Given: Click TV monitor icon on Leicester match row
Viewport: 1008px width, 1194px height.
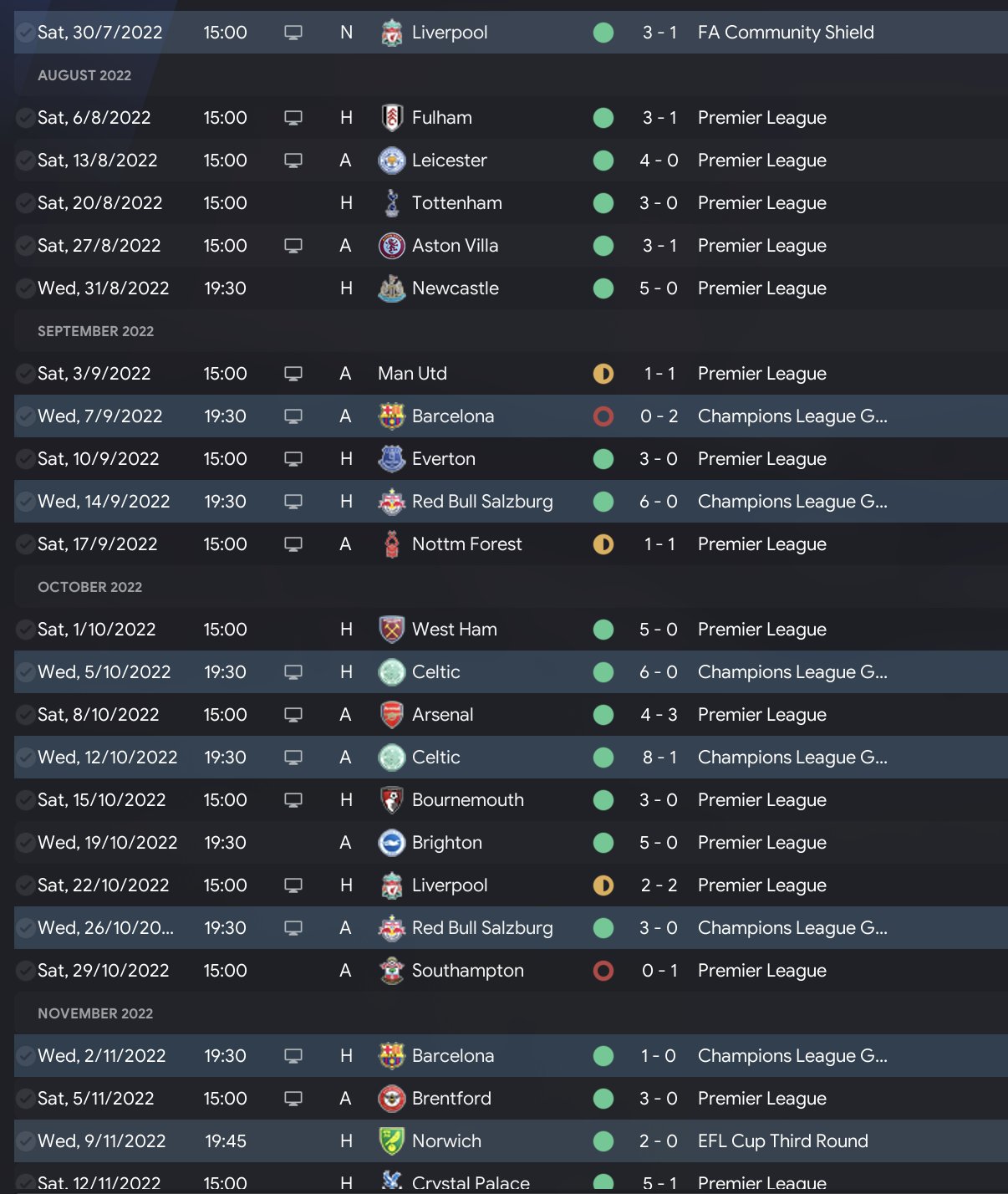Looking at the screenshot, I should pos(293,161).
